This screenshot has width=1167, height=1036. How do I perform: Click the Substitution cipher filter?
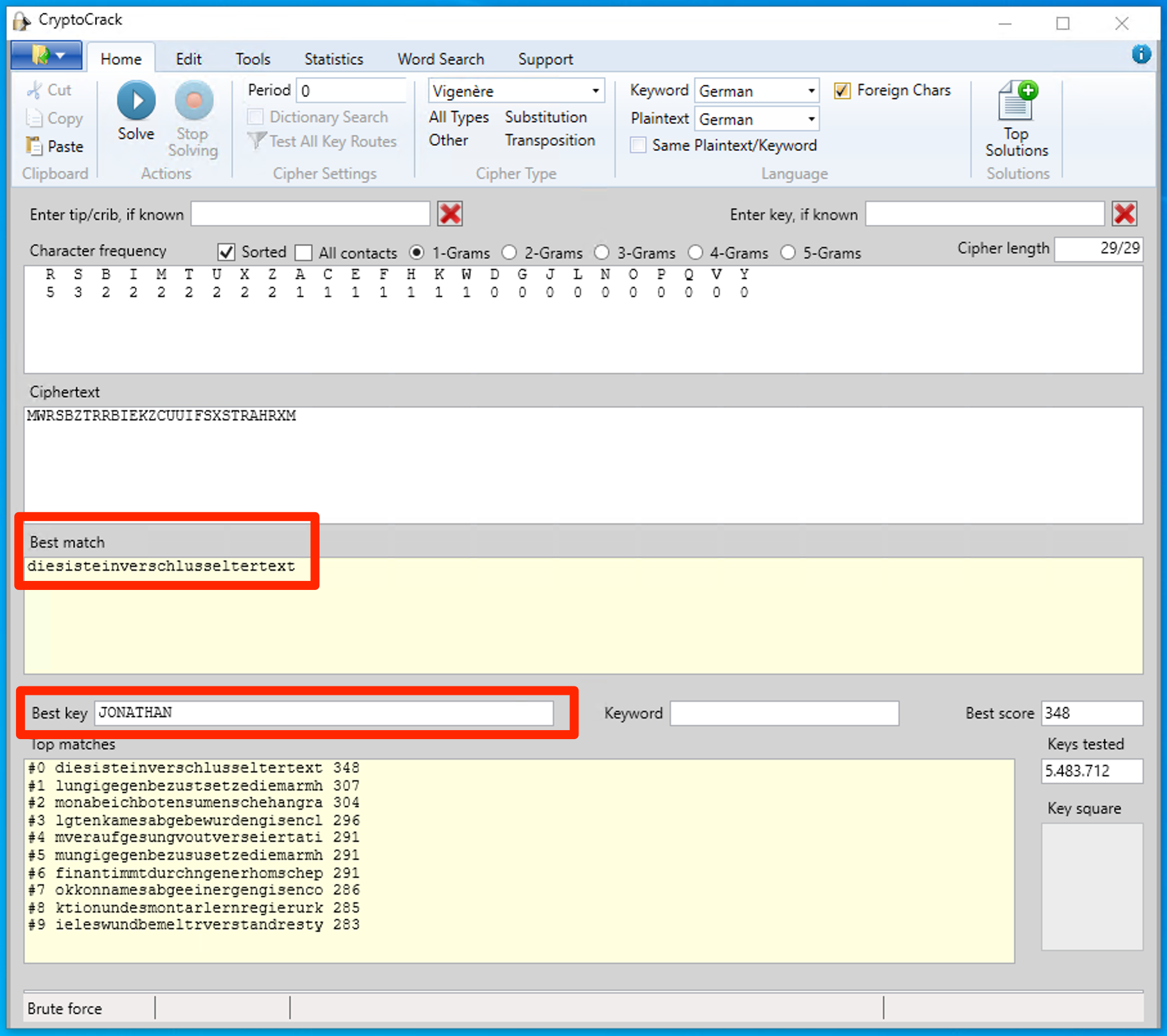pyautogui.click(x=546, y=117)
